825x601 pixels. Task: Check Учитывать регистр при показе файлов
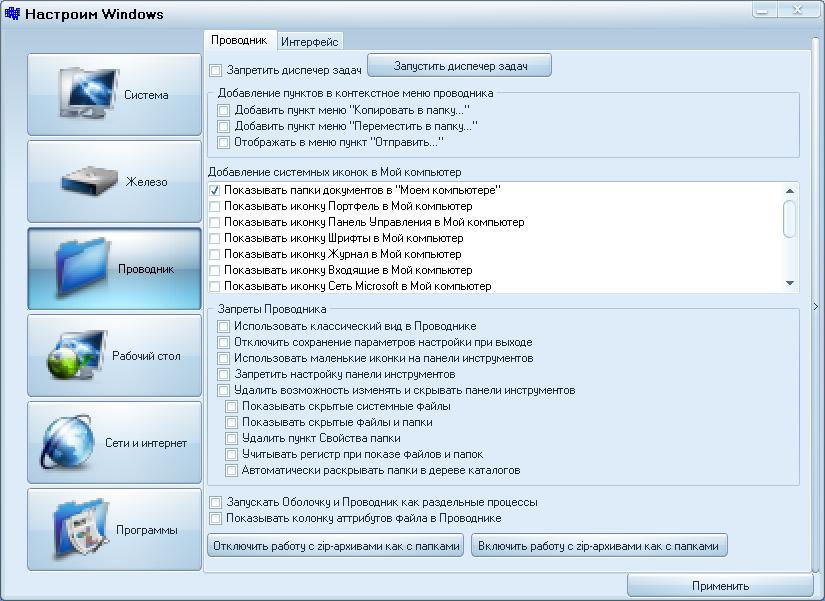[x=231, y=454]
